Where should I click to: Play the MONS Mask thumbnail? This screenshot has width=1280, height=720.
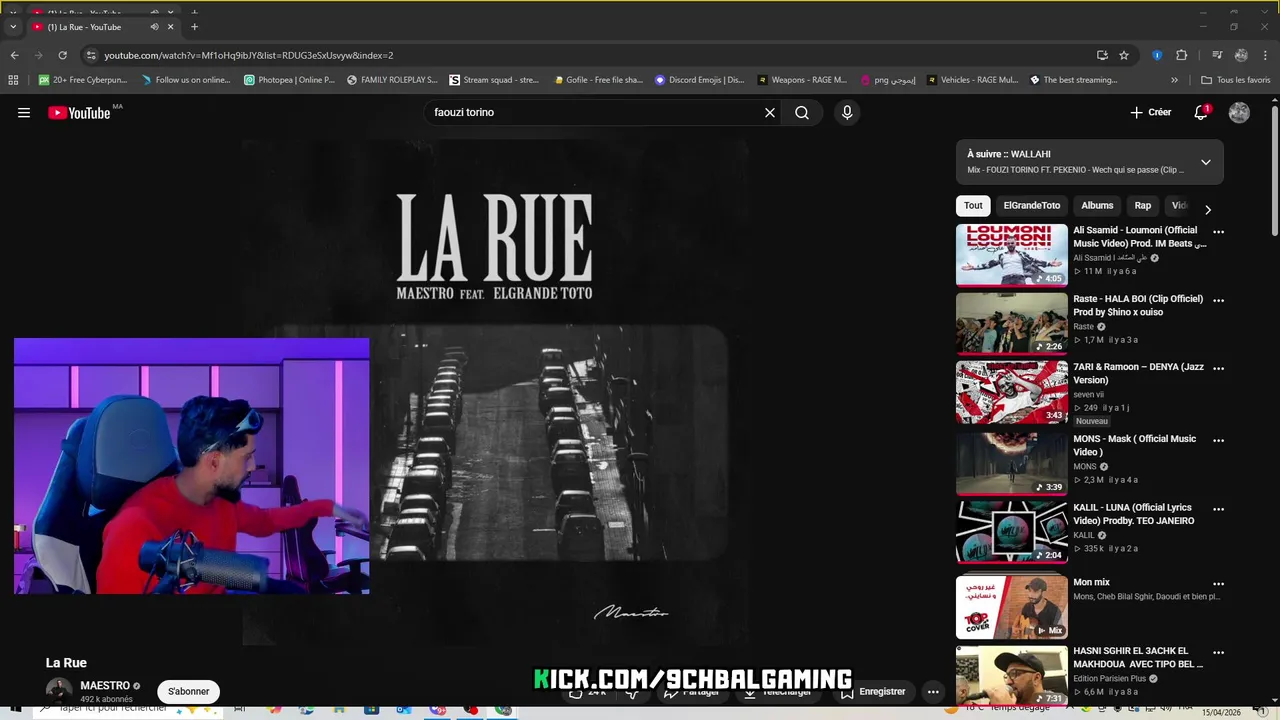point(1011,463)
